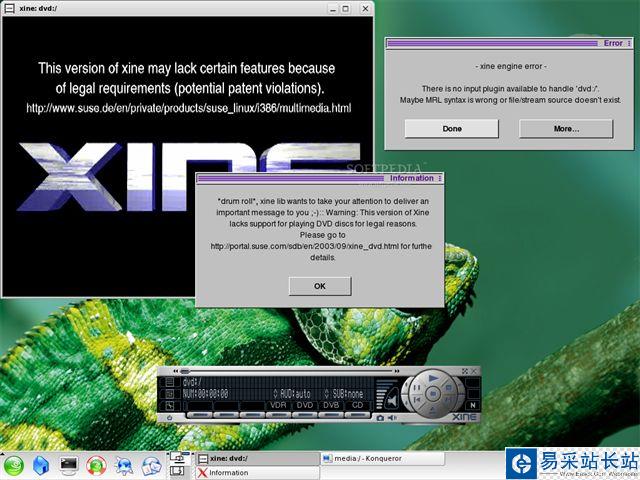Open the video setup icon below playlist icon
Image resolution: width=640 pixels, height=480 pixels.
pos(169,394)
